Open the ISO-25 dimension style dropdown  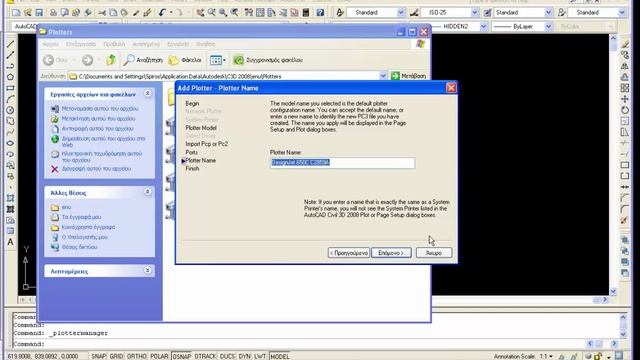coord(474,13)
